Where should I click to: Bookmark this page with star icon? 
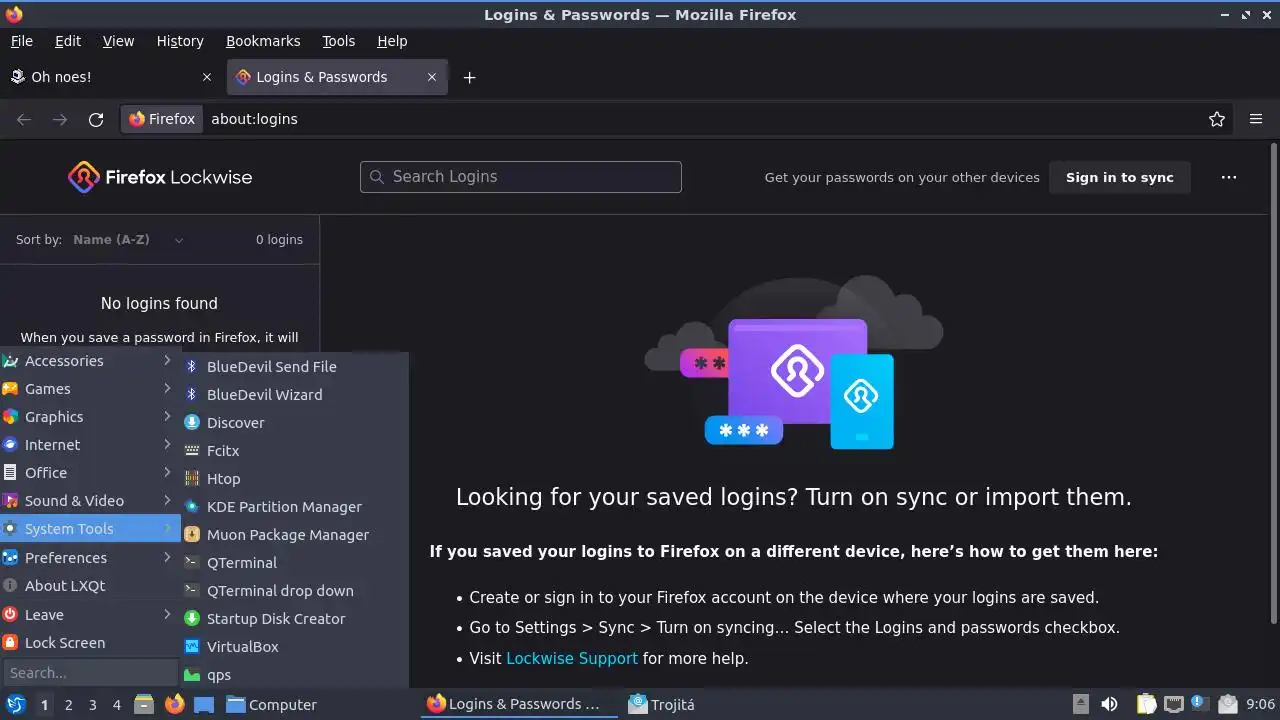tap(1217, 119)
